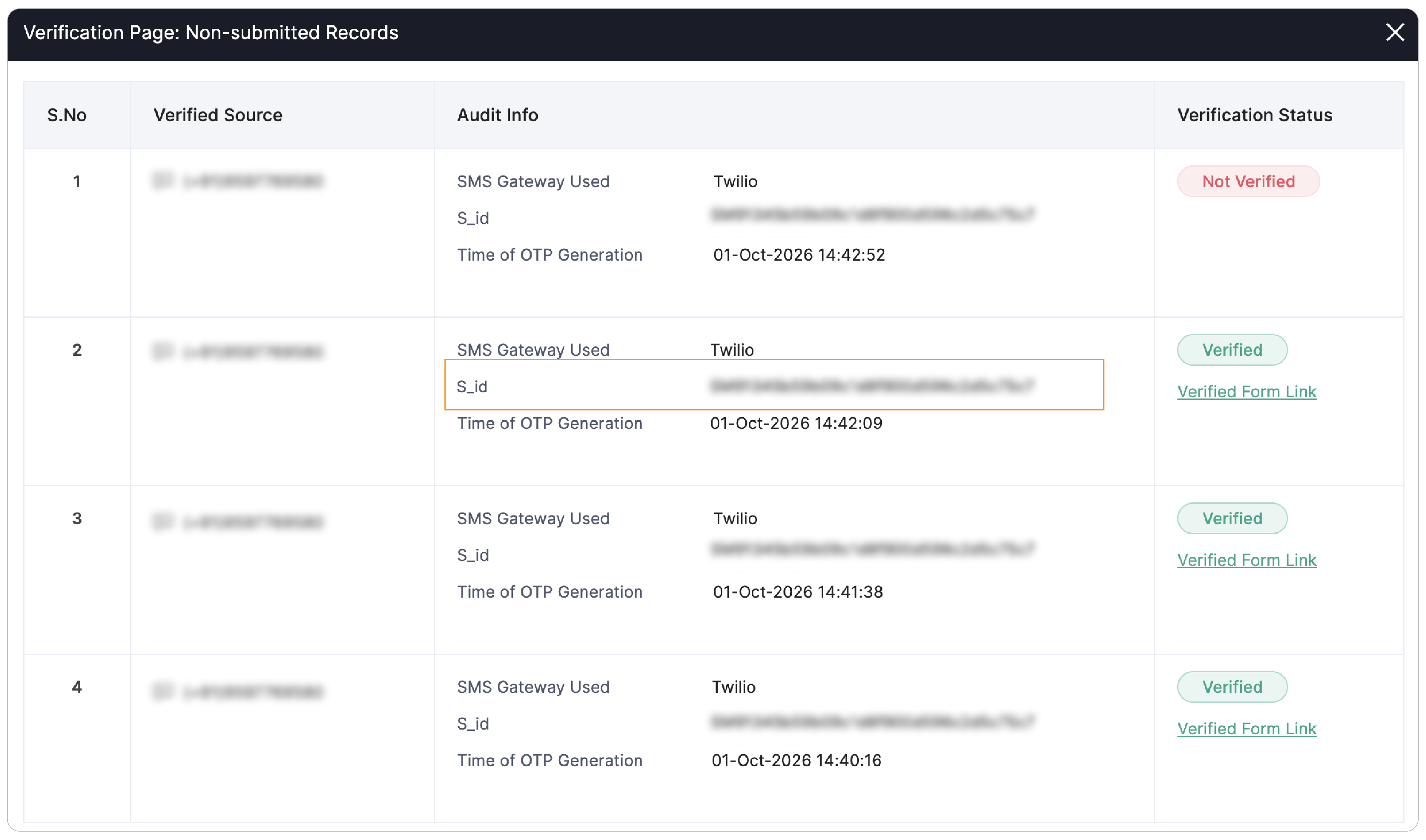Click the Not Verified status badge
The width and height of the screenshot is (1426, 840).
pos(1248,182)
